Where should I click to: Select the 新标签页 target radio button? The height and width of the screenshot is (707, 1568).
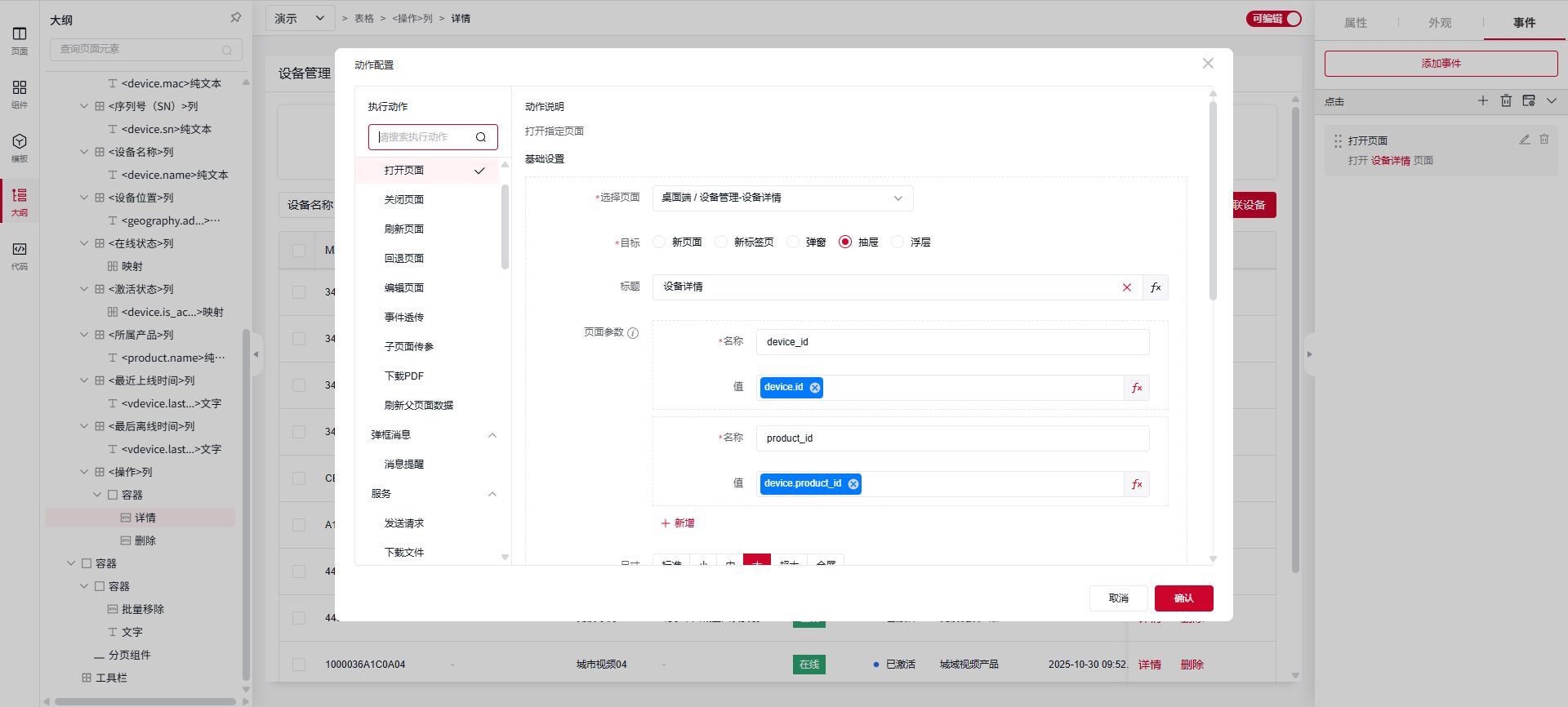point(721,242)
